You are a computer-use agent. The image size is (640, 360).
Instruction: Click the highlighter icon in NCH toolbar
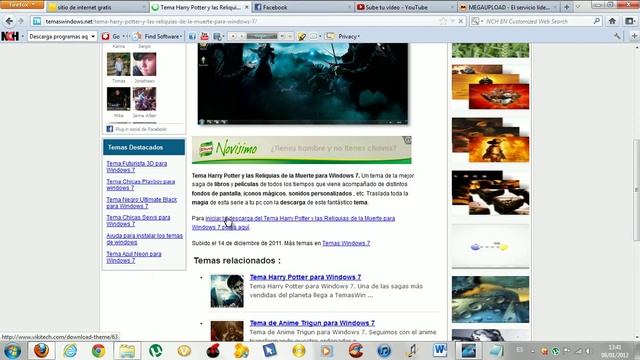pyautogui.click(x=301, y=36)
